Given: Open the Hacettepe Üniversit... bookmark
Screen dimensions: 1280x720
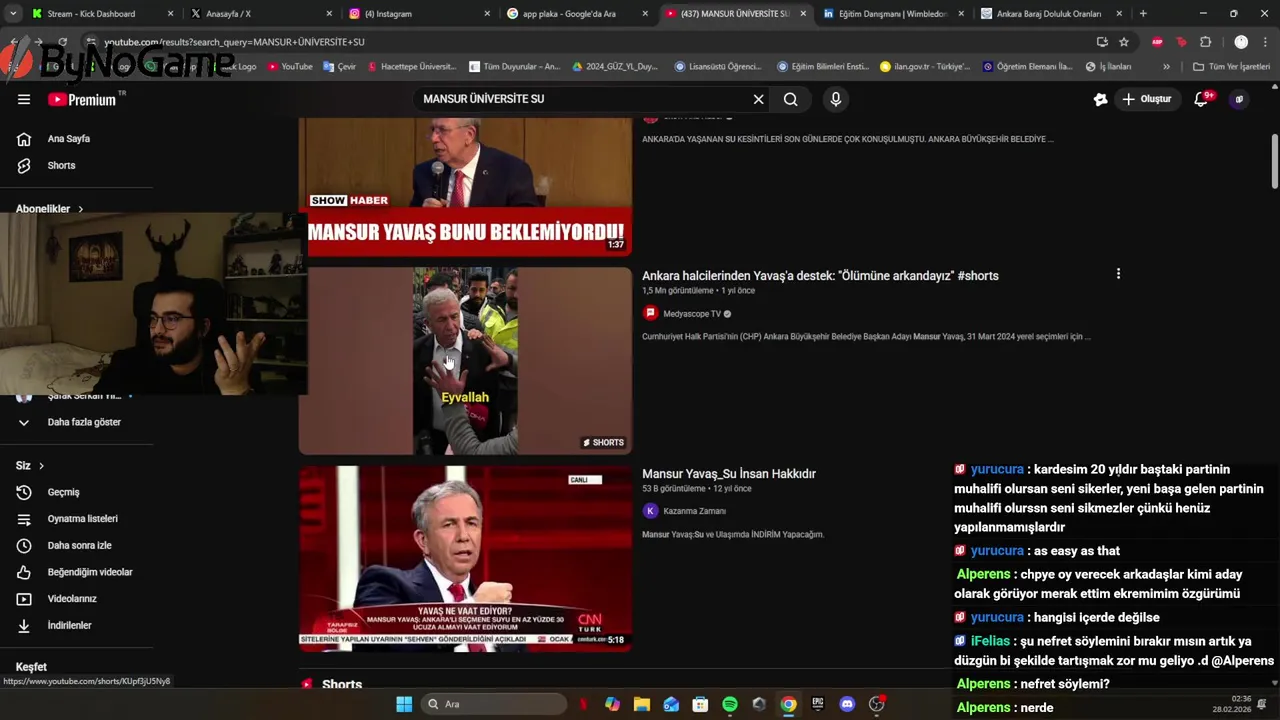Looking at the screenshot, I should [x=411, y=67].
